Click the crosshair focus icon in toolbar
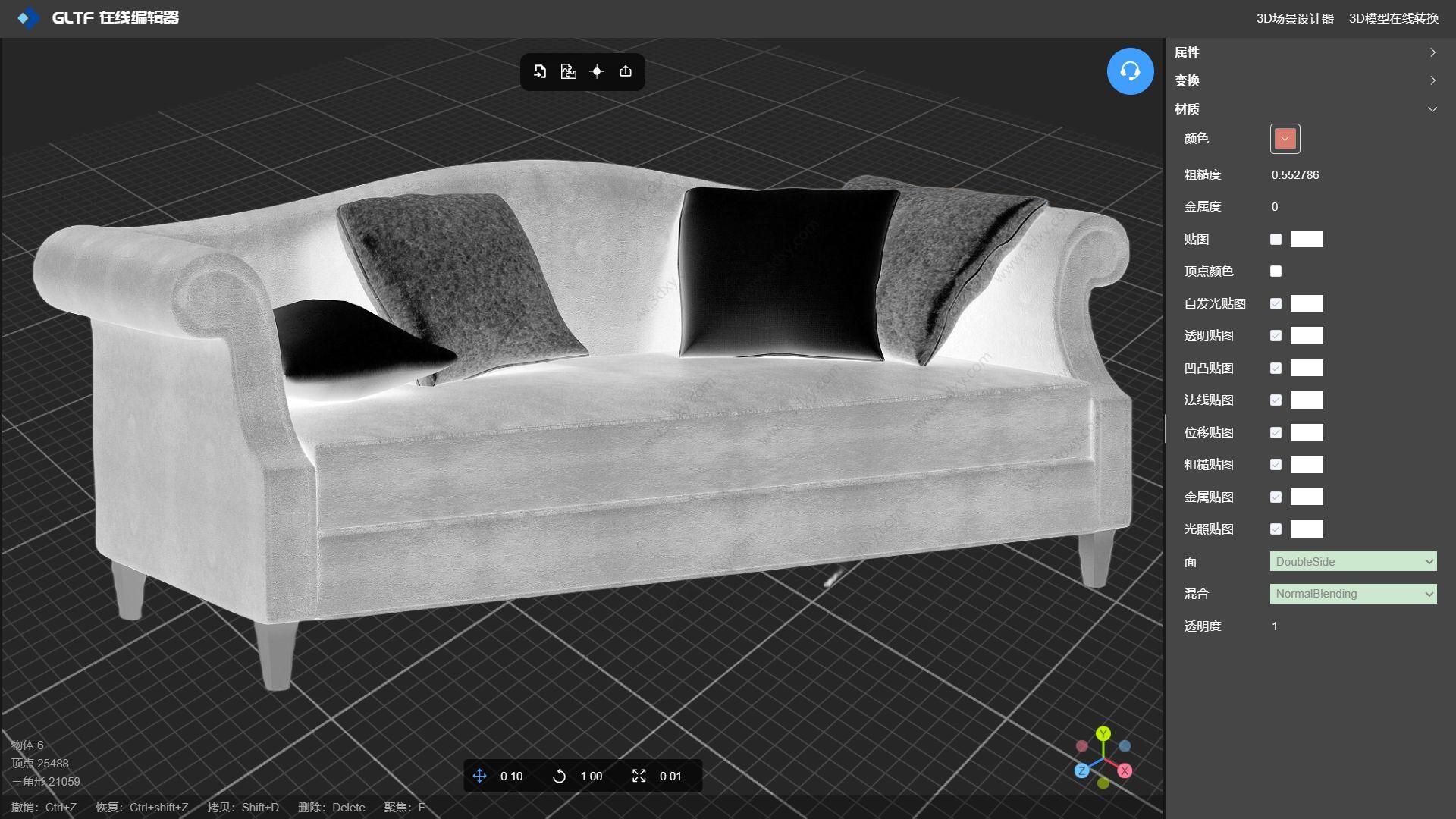The image size is (1456, 819). point(597,71)
